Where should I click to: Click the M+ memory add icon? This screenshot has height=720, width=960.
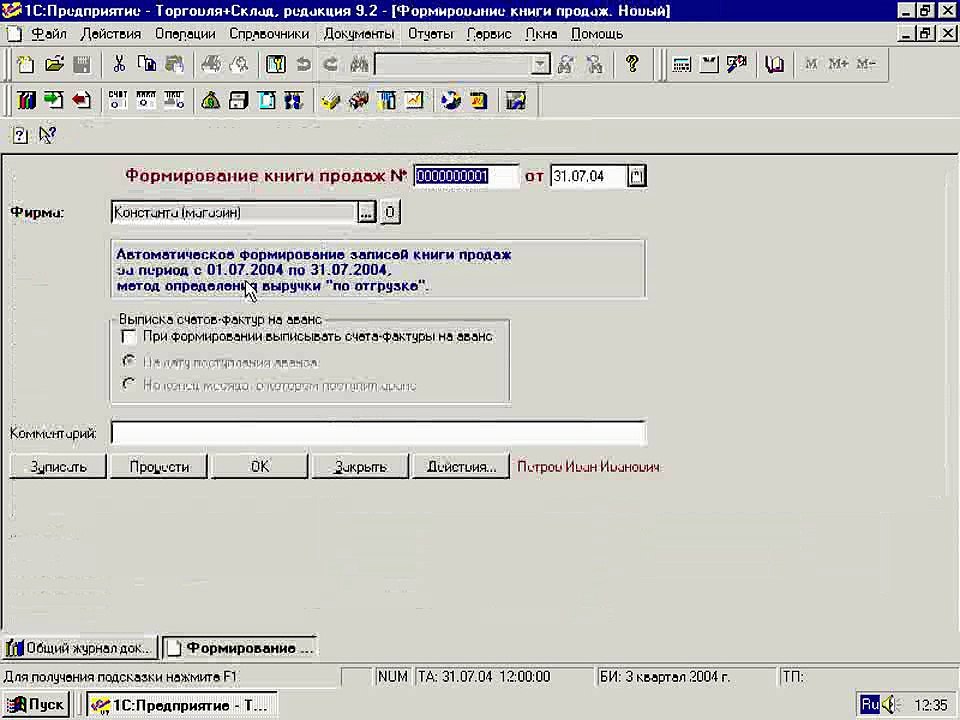[838, 64]
